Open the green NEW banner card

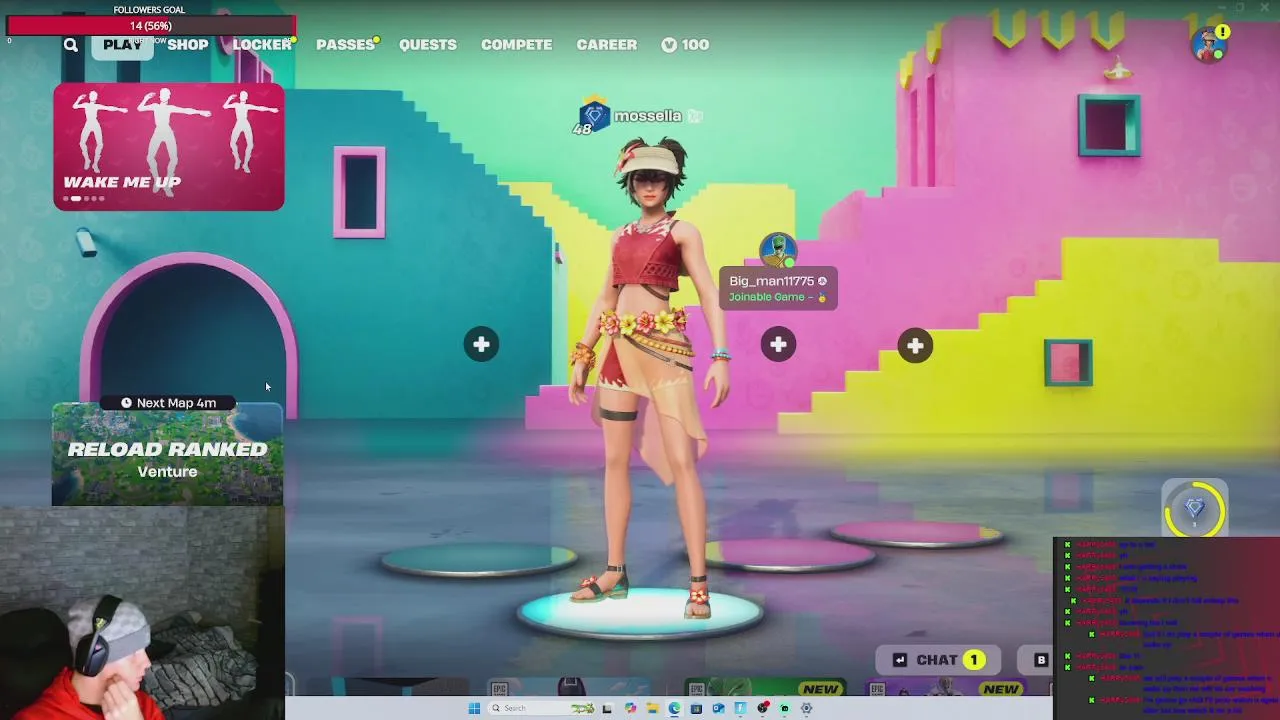pos(766,688)
